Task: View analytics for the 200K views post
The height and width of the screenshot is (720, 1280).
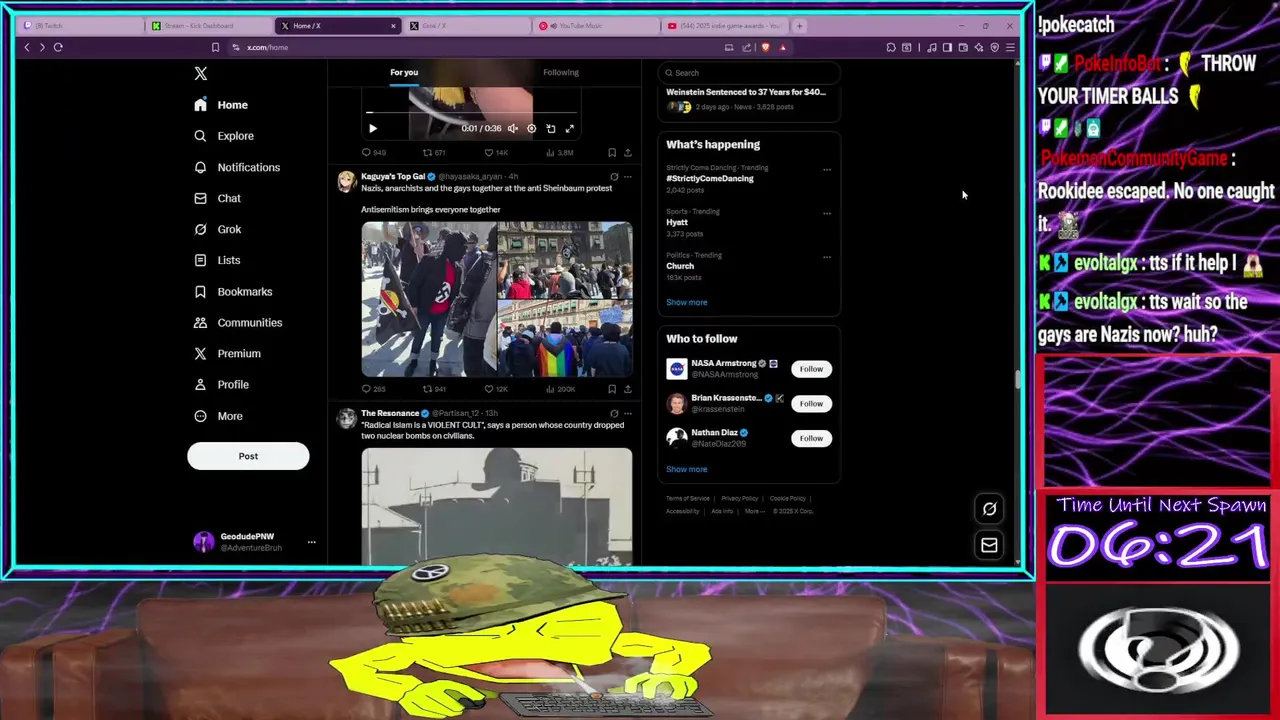Action: pos(562,389)
